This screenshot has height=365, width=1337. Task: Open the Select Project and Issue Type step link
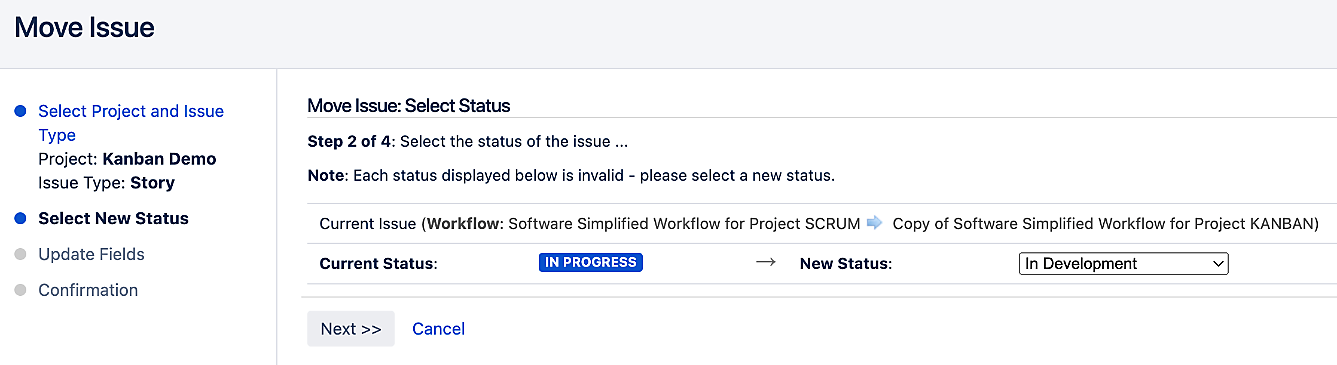[131, 123]
